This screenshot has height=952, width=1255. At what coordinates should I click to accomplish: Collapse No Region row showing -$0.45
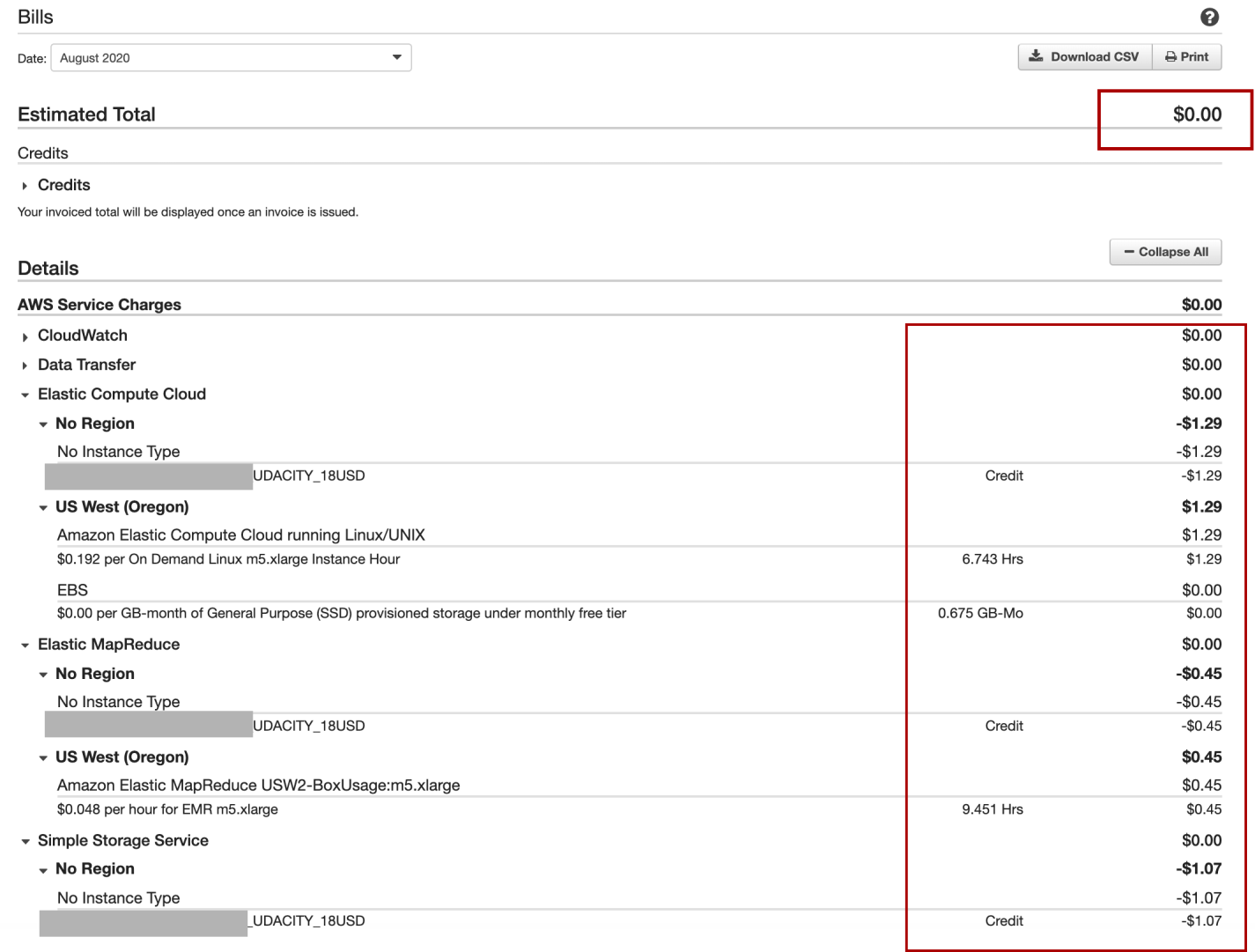[x=43, y=675]
